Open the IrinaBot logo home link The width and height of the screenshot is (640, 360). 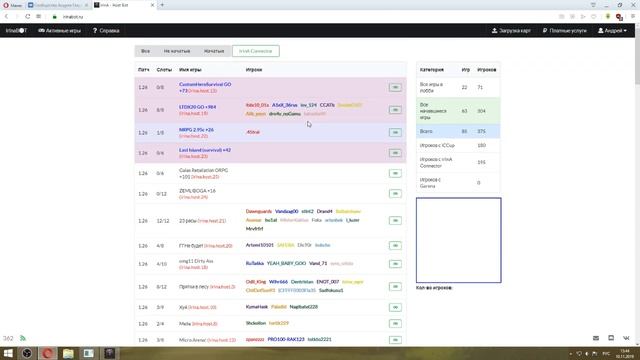point(16,31)
